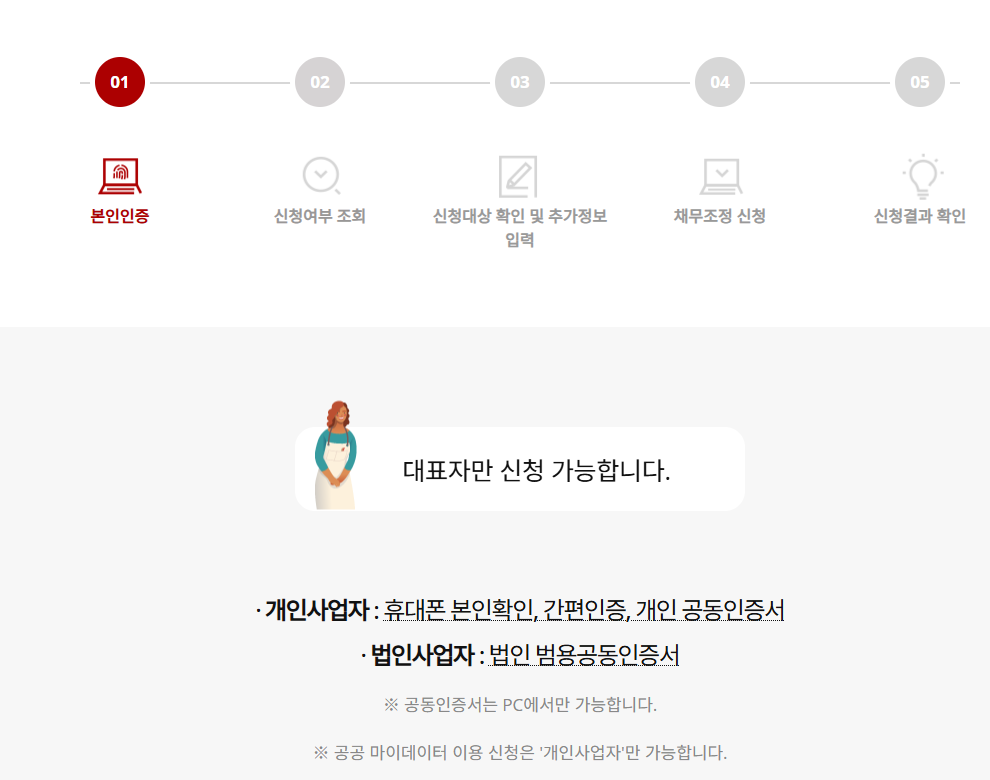Click the woman in apron illustration
This screenshot has height=780, width=990.
(x=336, y=455)
